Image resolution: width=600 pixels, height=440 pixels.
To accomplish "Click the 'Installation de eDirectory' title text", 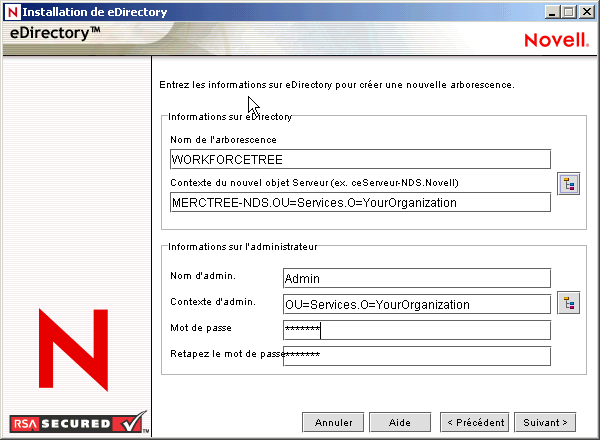I will tap(95, 12).
